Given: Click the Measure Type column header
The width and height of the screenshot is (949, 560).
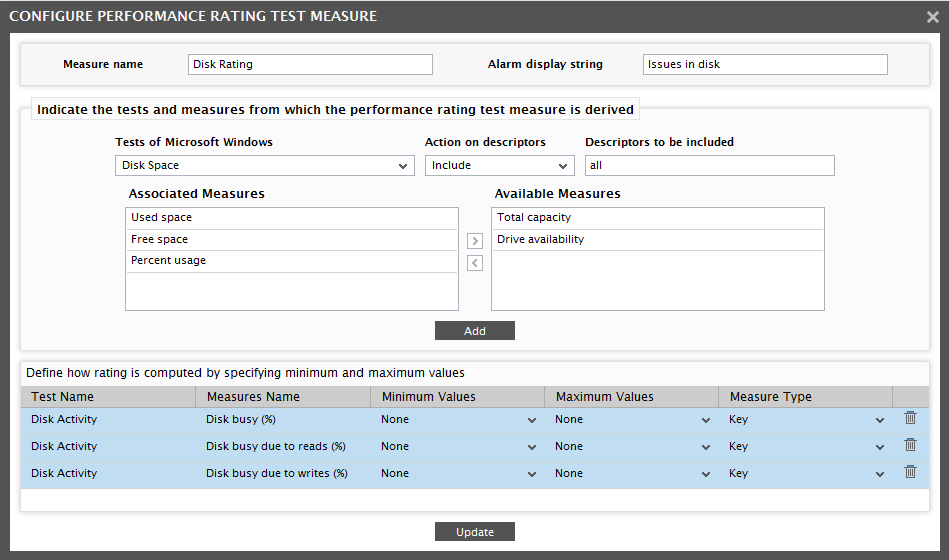Looking at the screenshot, I should pyautogui.click(x=806, y=397).
